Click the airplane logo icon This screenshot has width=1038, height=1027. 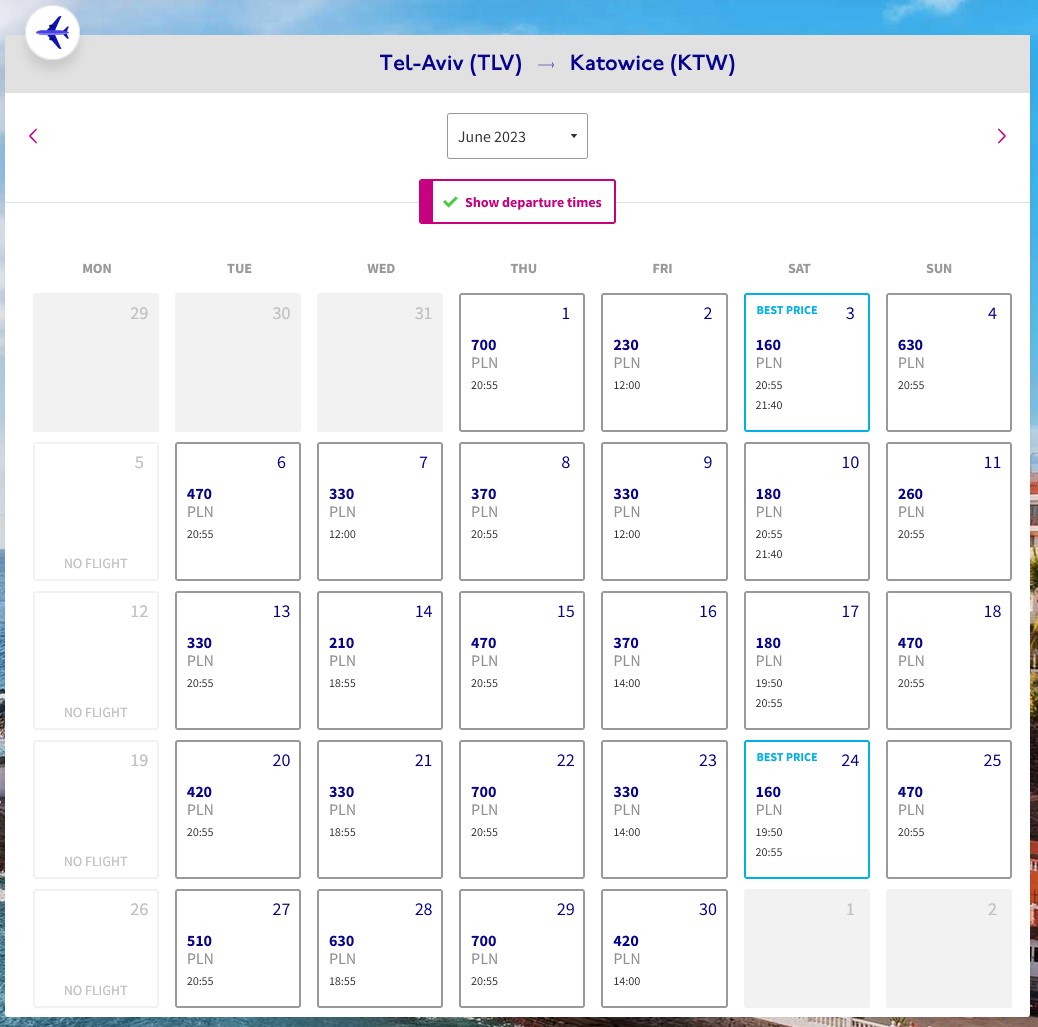[x=52, y=32]
